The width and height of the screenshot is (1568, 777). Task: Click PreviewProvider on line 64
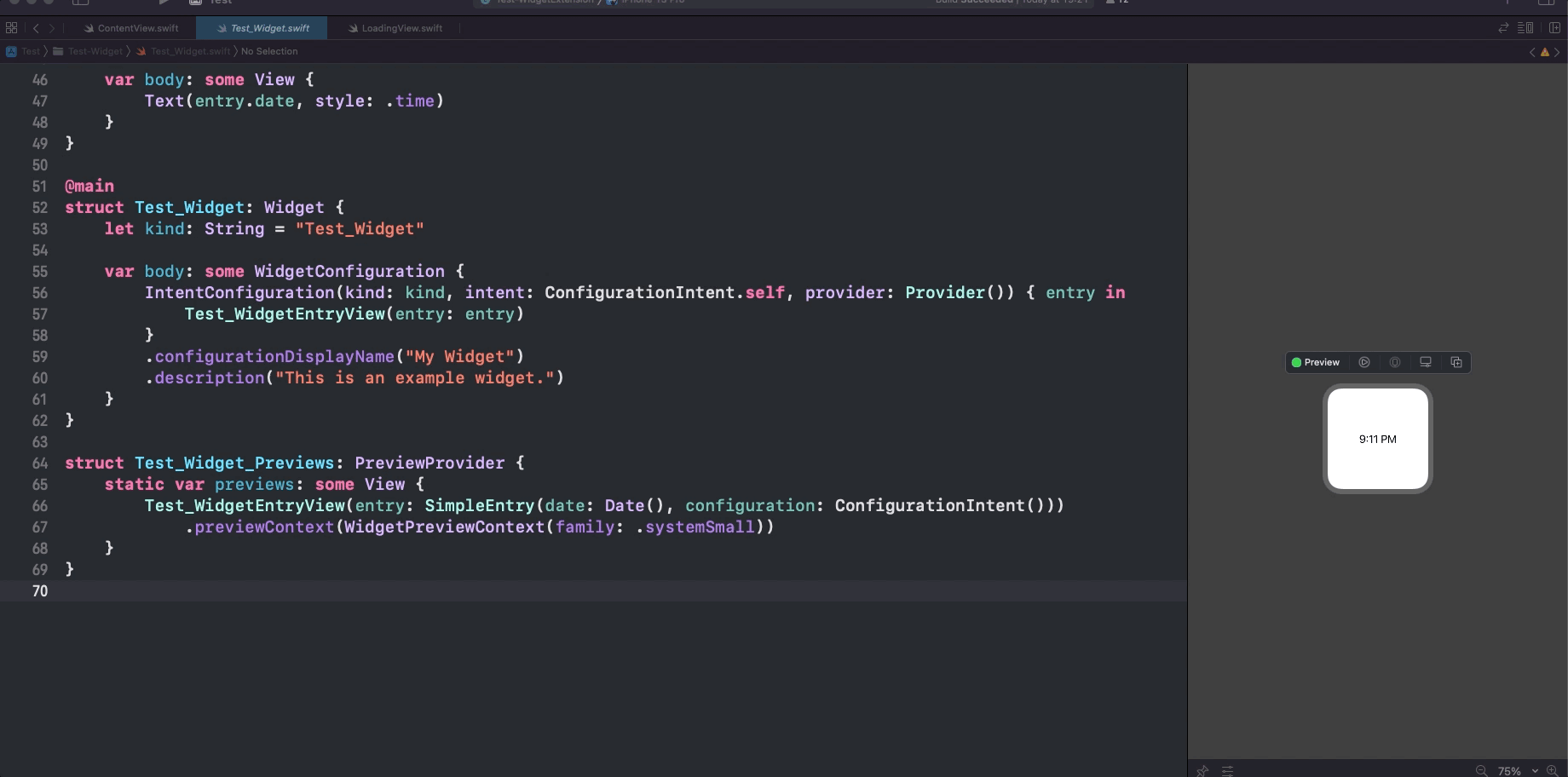[x=429, y=463]
